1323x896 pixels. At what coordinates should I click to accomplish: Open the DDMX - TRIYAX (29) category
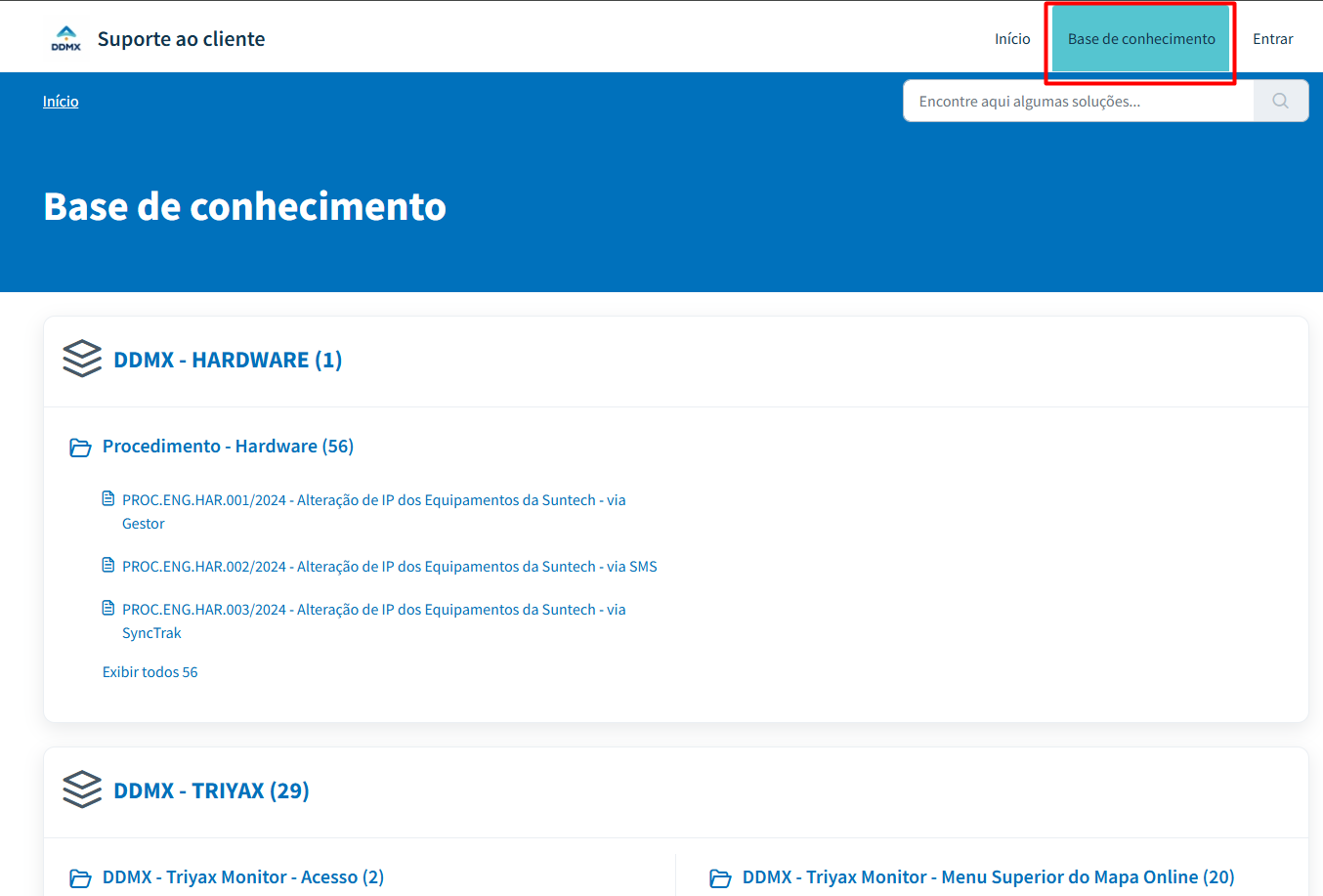[x=211, y=790]
